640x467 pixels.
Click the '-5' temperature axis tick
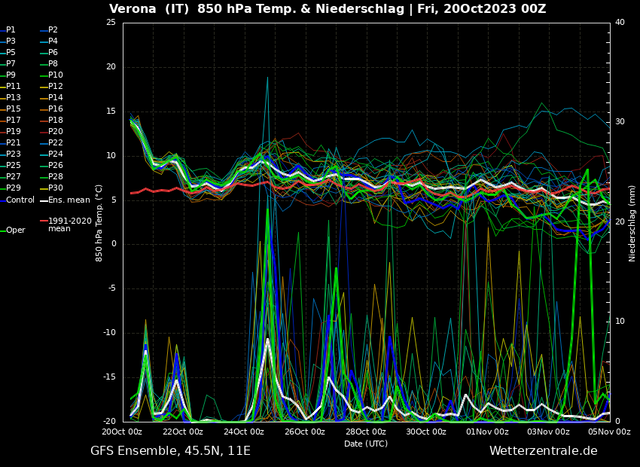click(111, 289)
